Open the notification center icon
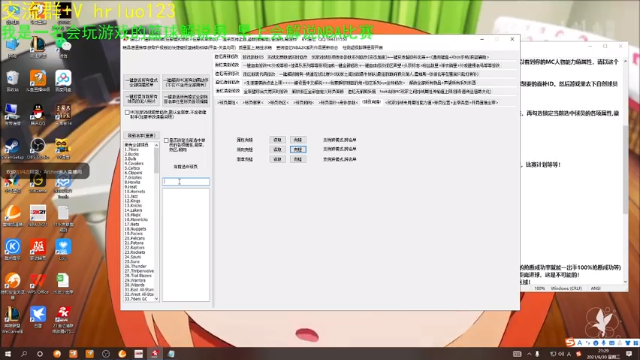The width and height of the screenshot is (640, 360). tap(629, 354)
